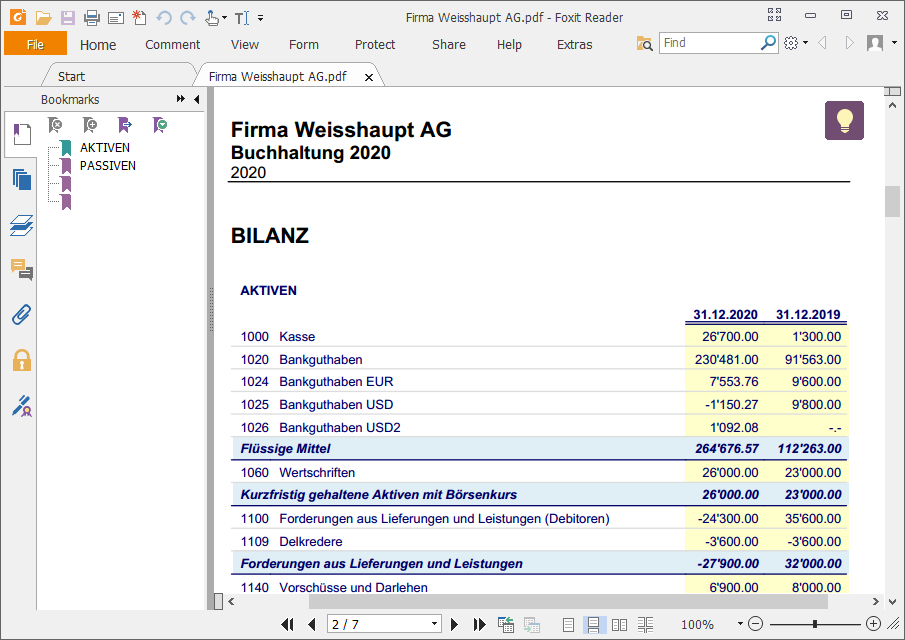Collapse the Bookmarks navigation panel

pos(197,99)
